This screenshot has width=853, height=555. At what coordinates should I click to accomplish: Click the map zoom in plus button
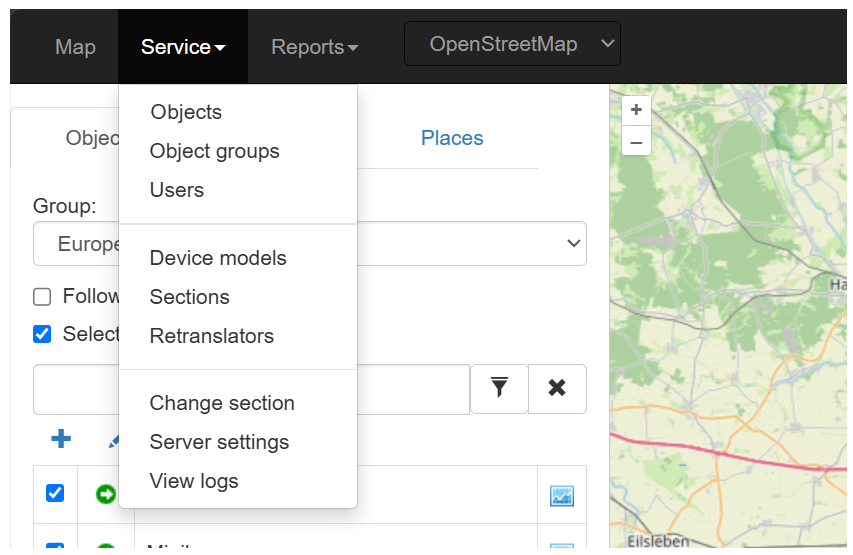click(x=636, y=110)
